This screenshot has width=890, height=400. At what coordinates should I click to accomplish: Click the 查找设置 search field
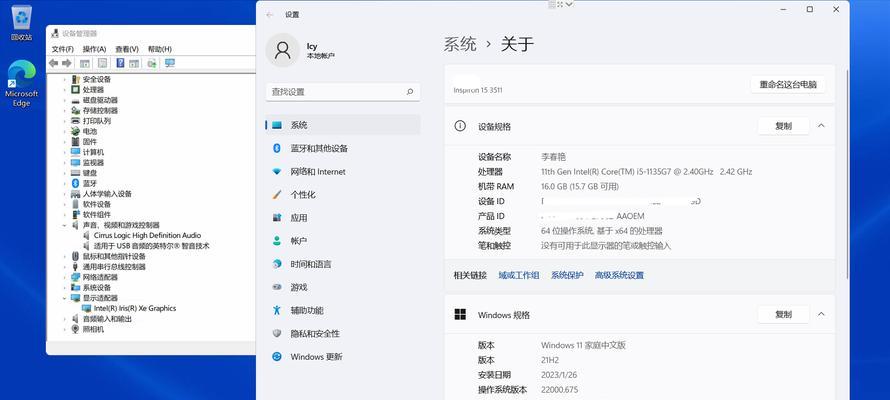343,92
